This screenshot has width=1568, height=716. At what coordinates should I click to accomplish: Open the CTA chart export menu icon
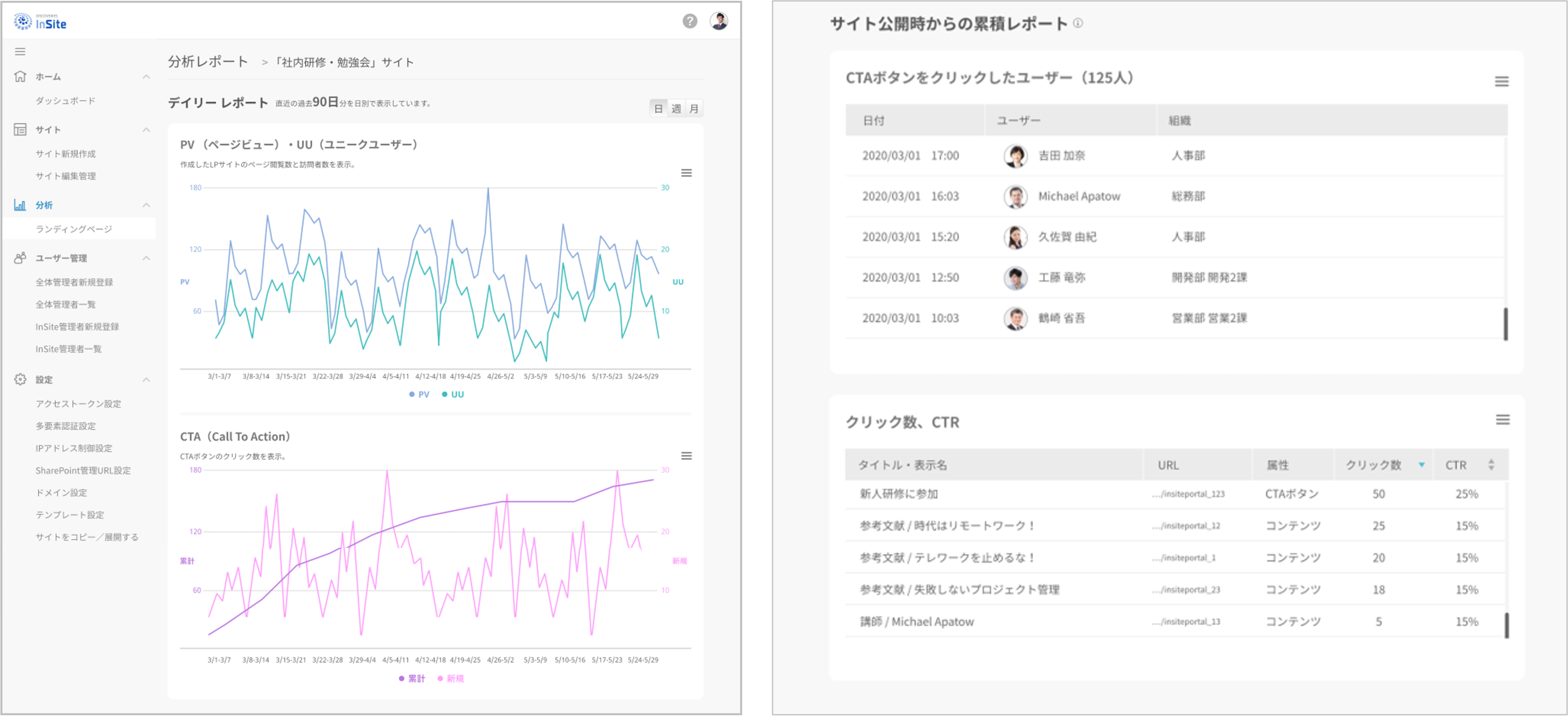(686, 456)
